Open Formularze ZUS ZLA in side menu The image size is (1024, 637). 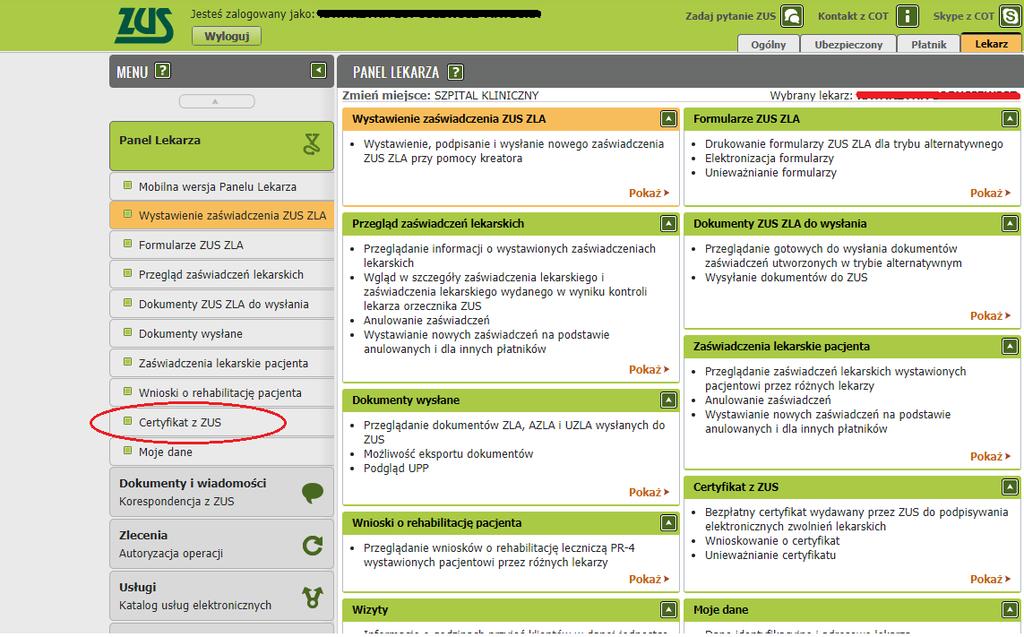[221, 245]
